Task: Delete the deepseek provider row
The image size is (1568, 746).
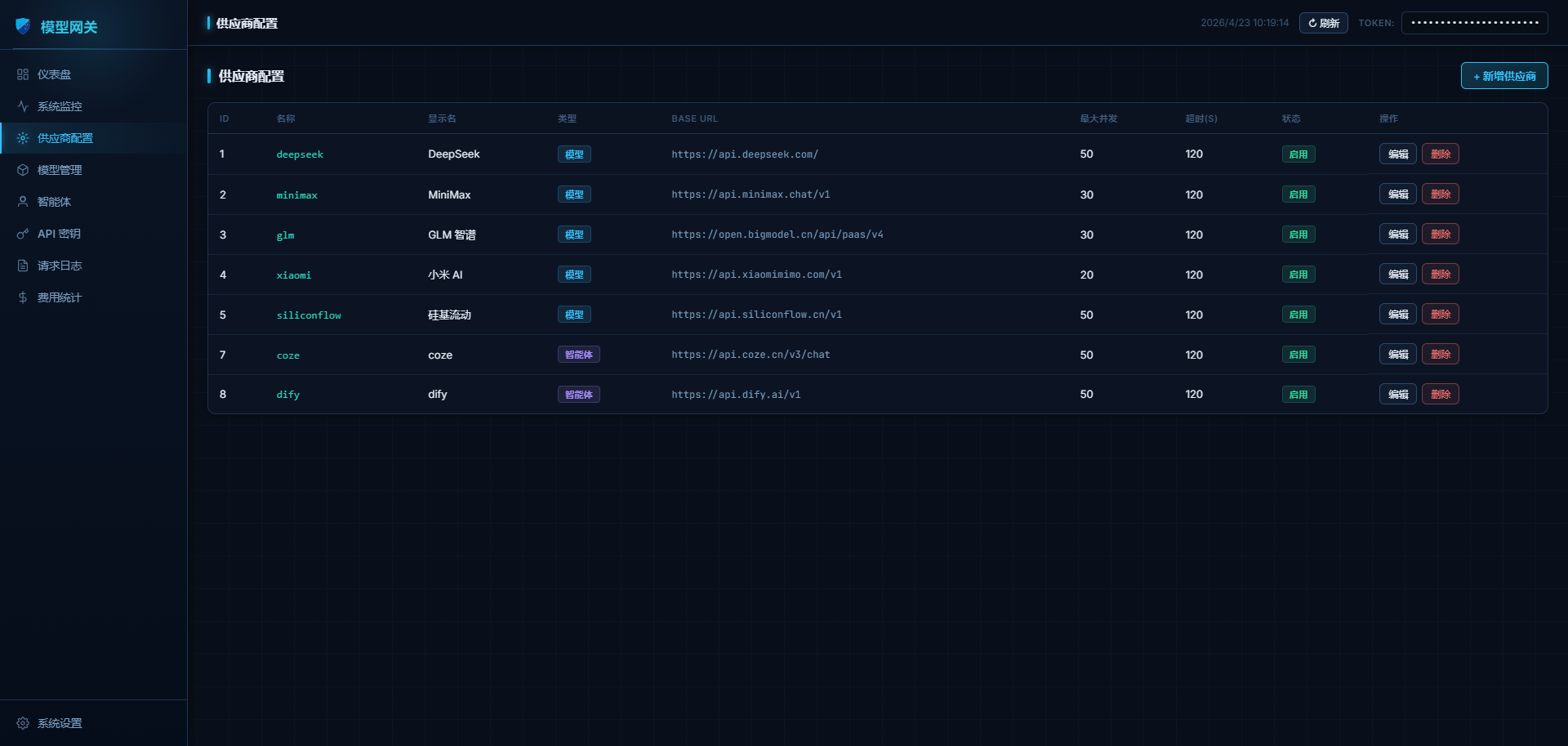Action: [1440, 154]
